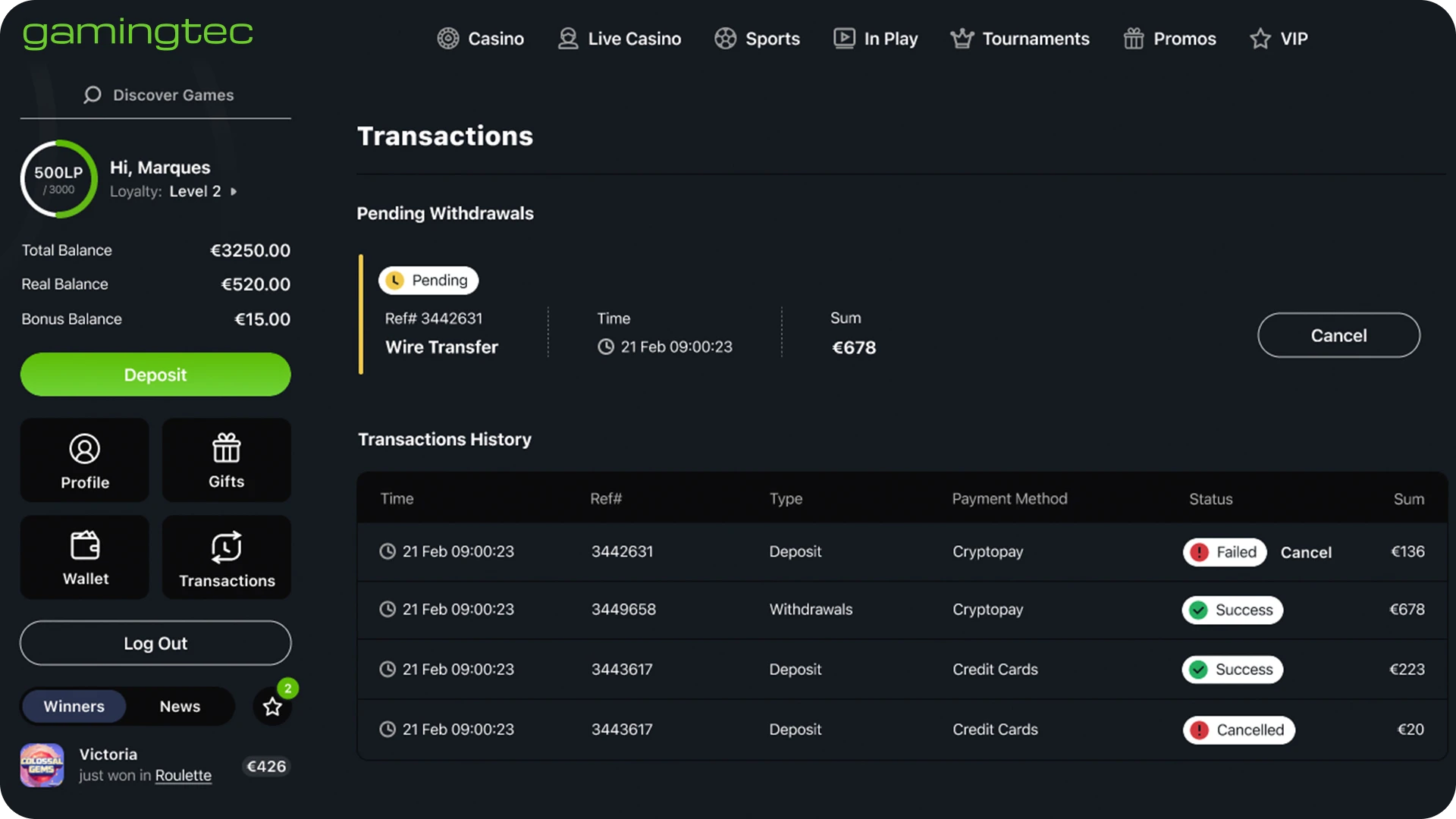The width and height of the screenshot is (1456, 819).
Task: Open the Profile tile in the sidebar
Action: 84,460
